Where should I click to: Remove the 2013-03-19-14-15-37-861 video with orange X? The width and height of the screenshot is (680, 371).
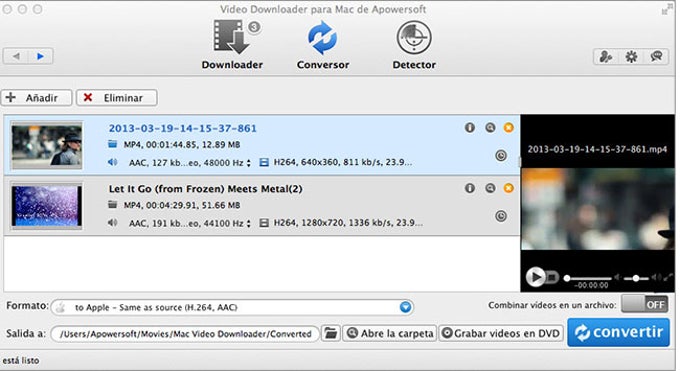tap(508, 128)
